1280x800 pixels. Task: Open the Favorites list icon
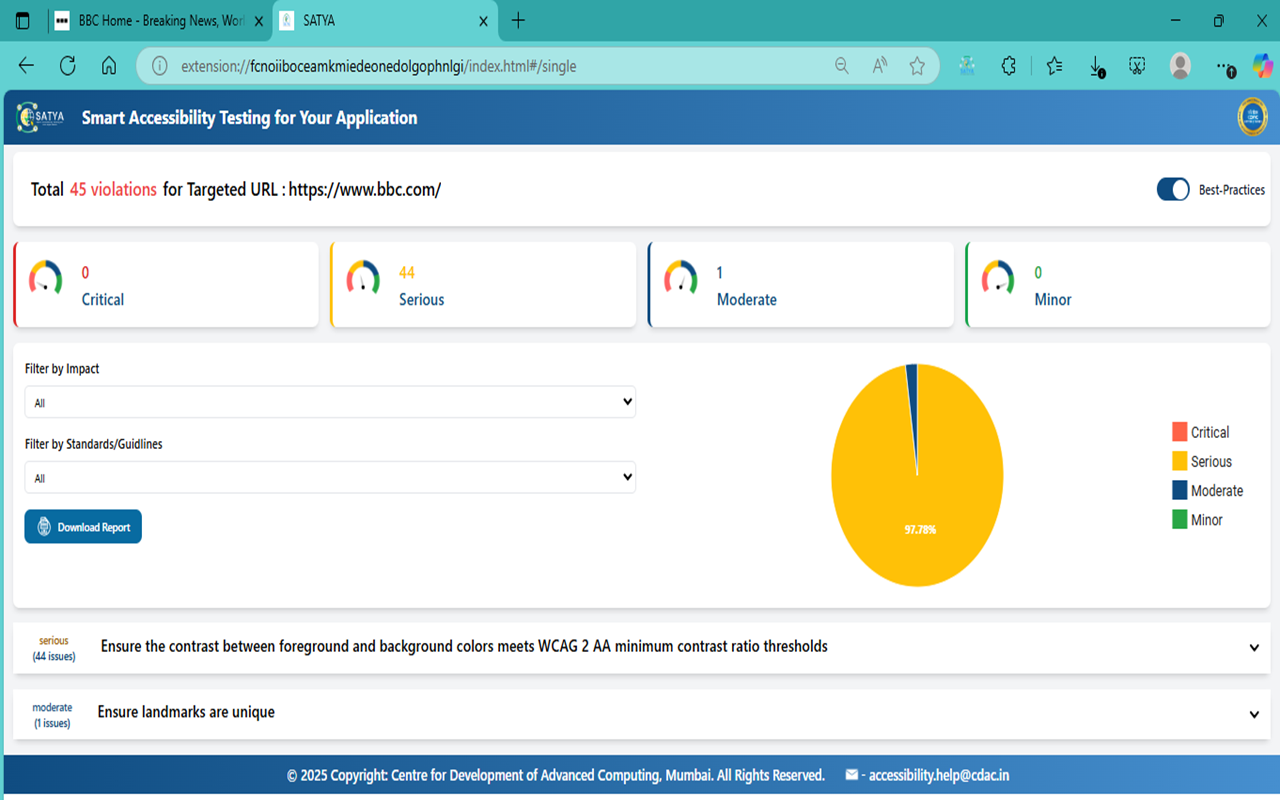[x=1054, y=66]
